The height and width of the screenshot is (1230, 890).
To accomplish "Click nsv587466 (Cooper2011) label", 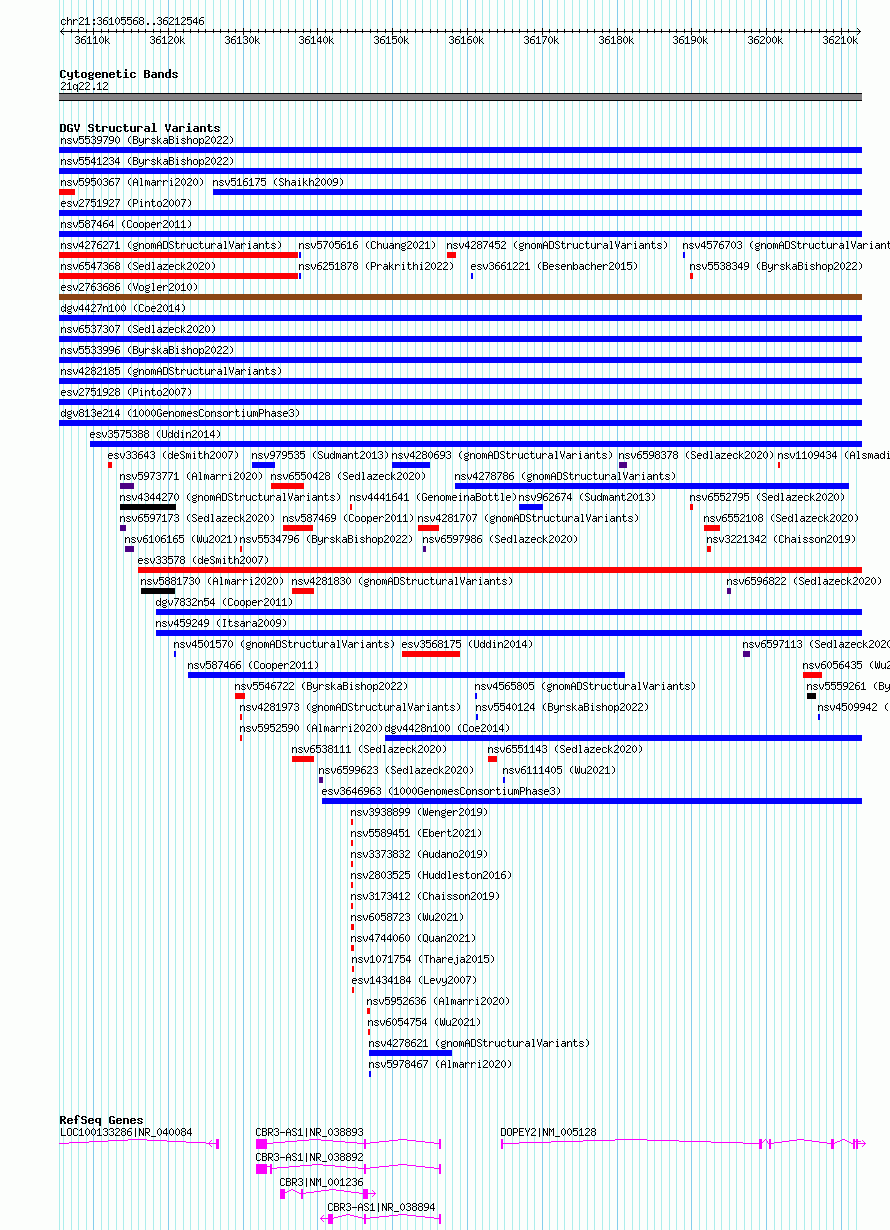I will pyautogui.click(x=254, y=665).
